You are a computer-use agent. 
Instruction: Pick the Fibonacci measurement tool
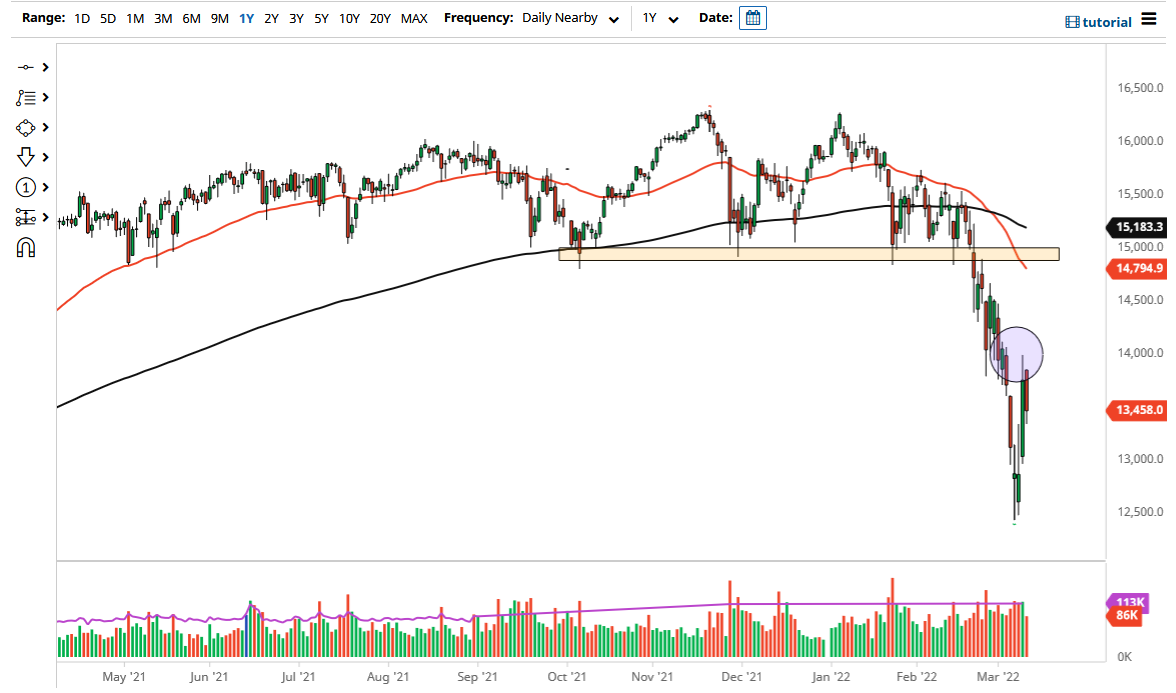[27, 217]
